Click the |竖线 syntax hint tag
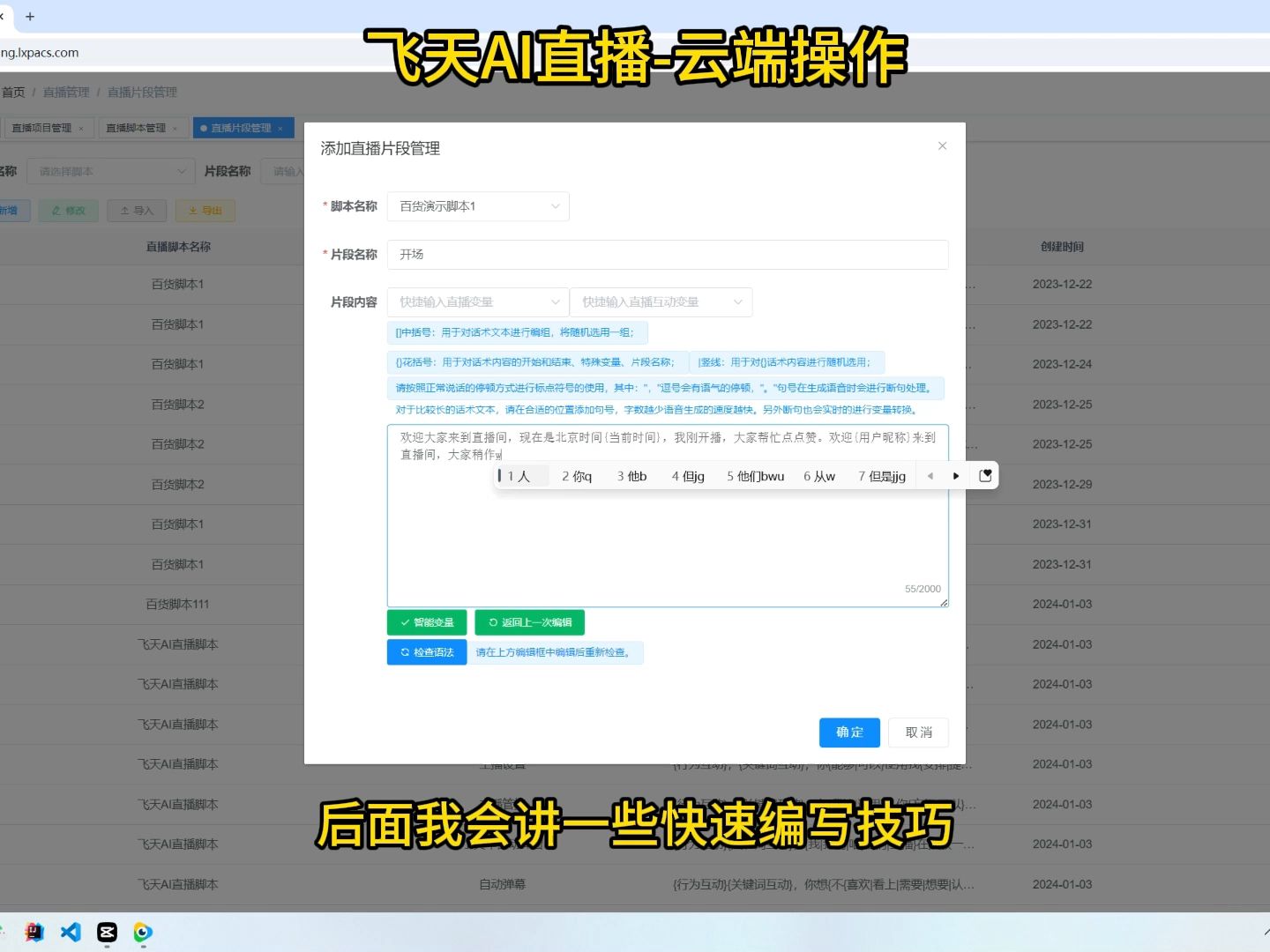 point(787,362)
